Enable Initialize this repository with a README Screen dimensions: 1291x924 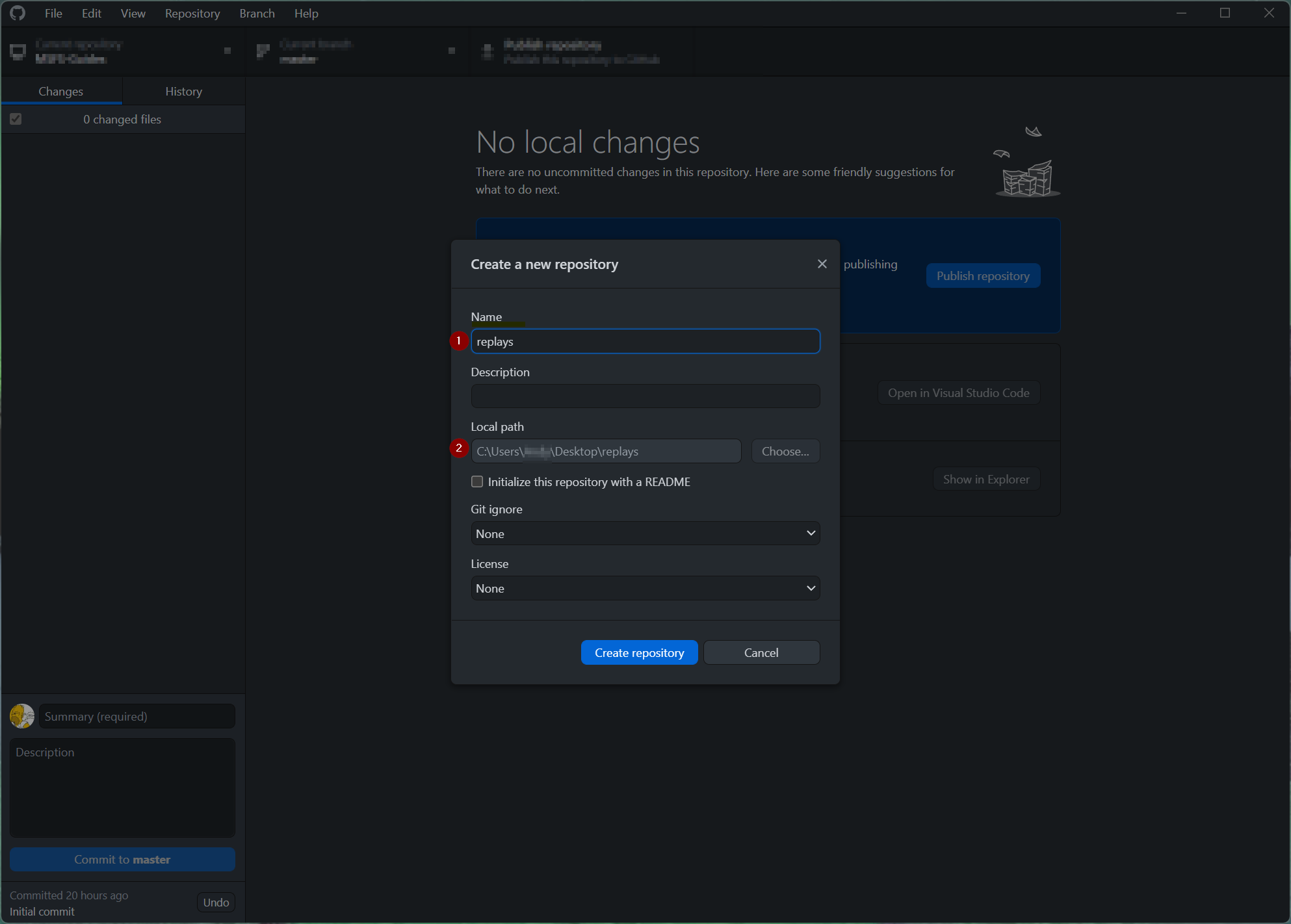tap(477, 481)
